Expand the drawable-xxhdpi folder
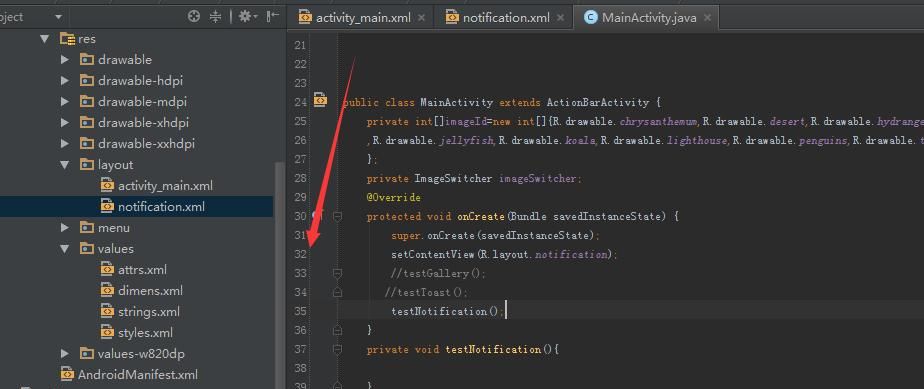 [65, 144]
